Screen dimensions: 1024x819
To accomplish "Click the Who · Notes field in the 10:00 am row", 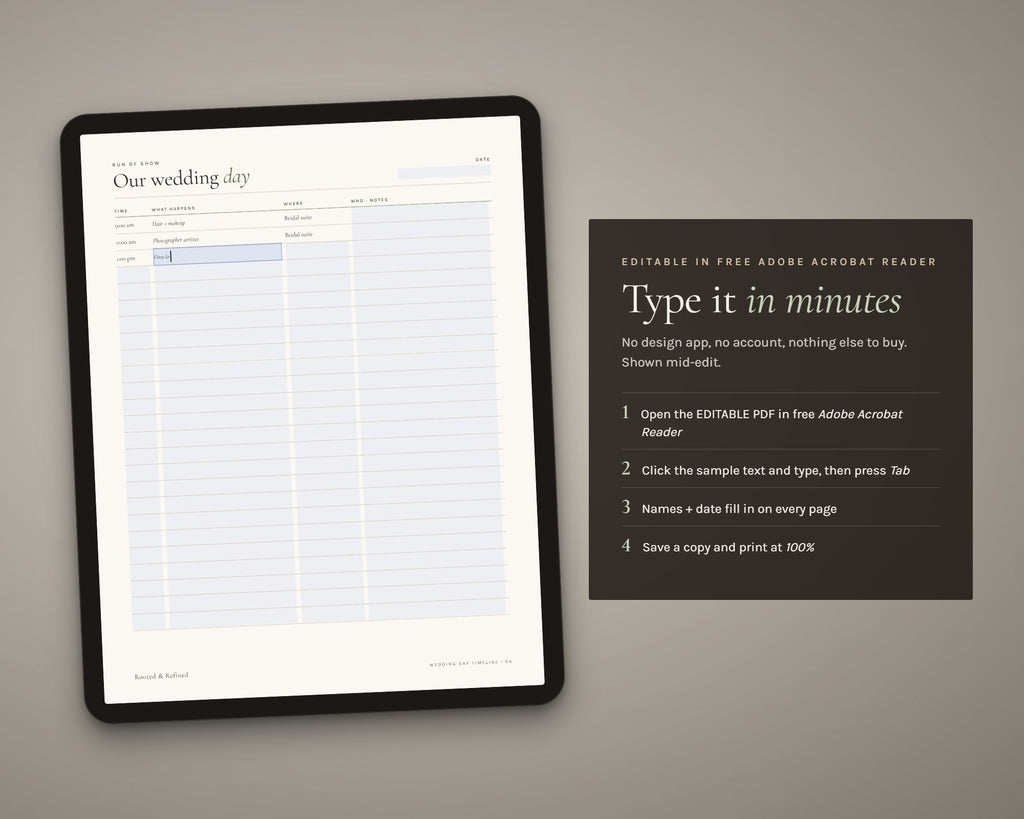I will pos(421,229).
